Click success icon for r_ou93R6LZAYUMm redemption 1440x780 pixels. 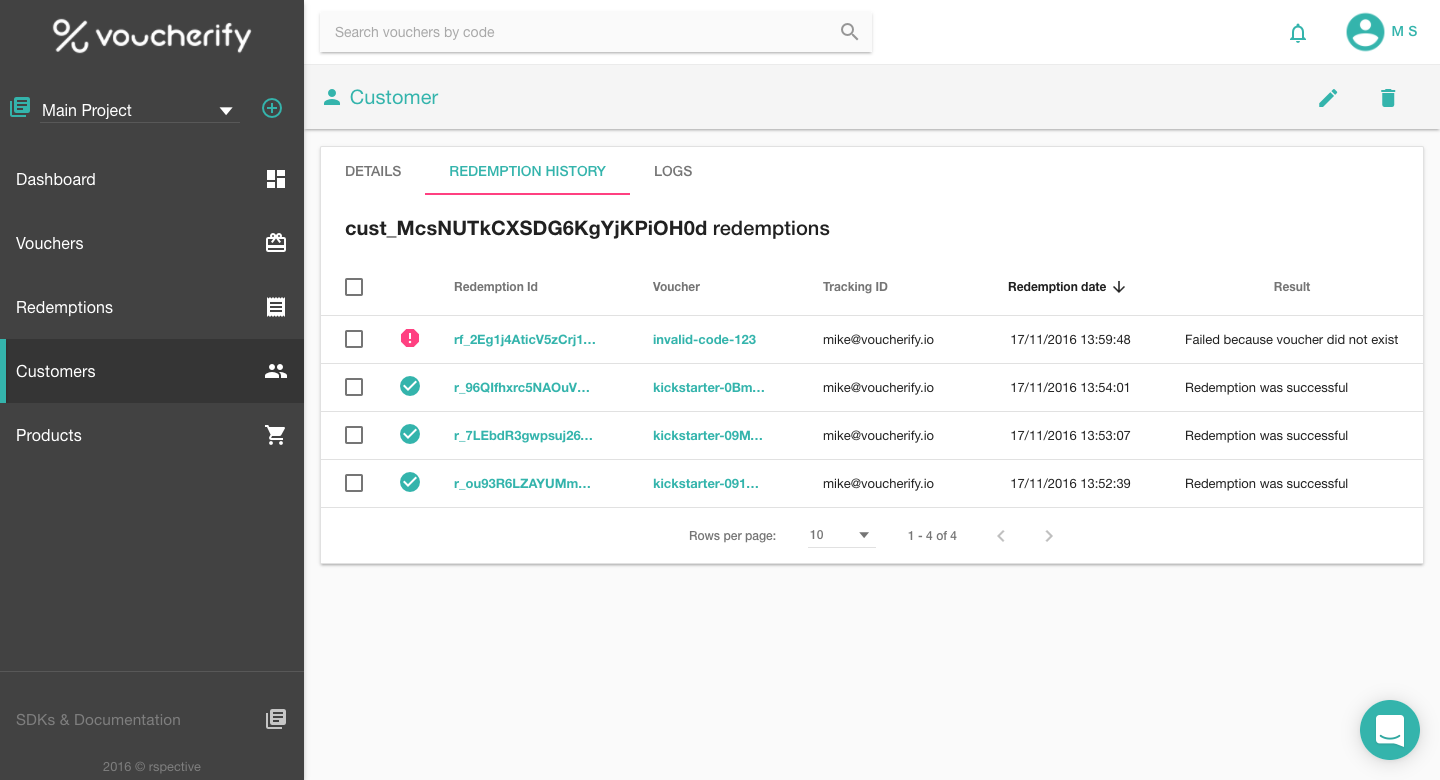410,482
